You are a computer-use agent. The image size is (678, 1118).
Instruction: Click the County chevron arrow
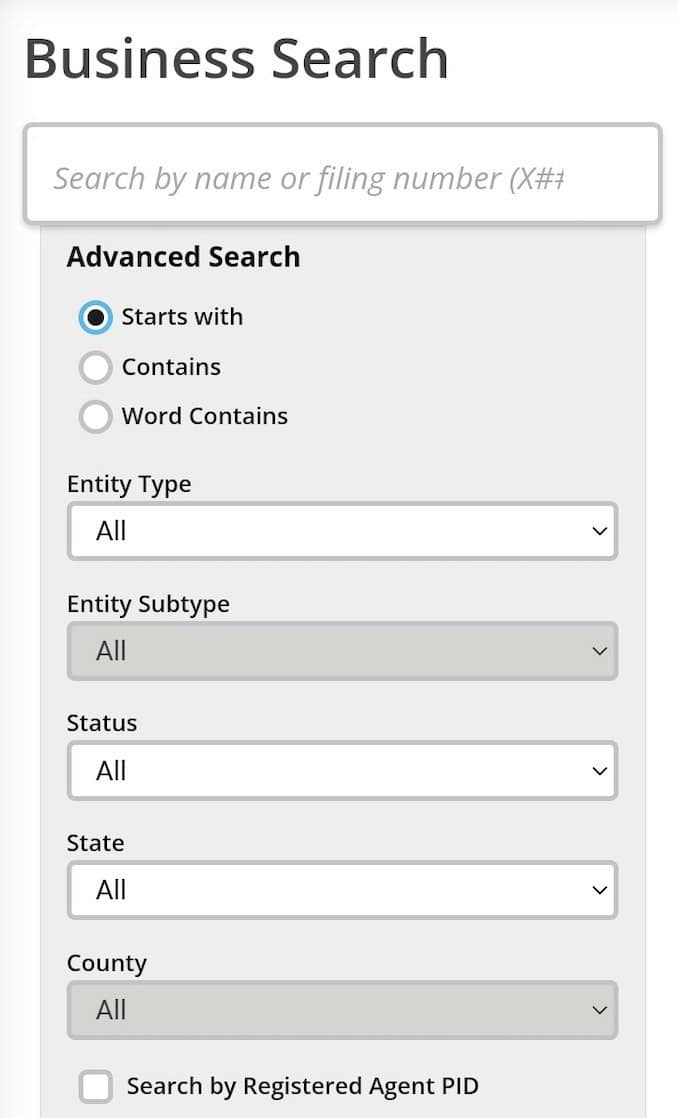point(599,1010)
